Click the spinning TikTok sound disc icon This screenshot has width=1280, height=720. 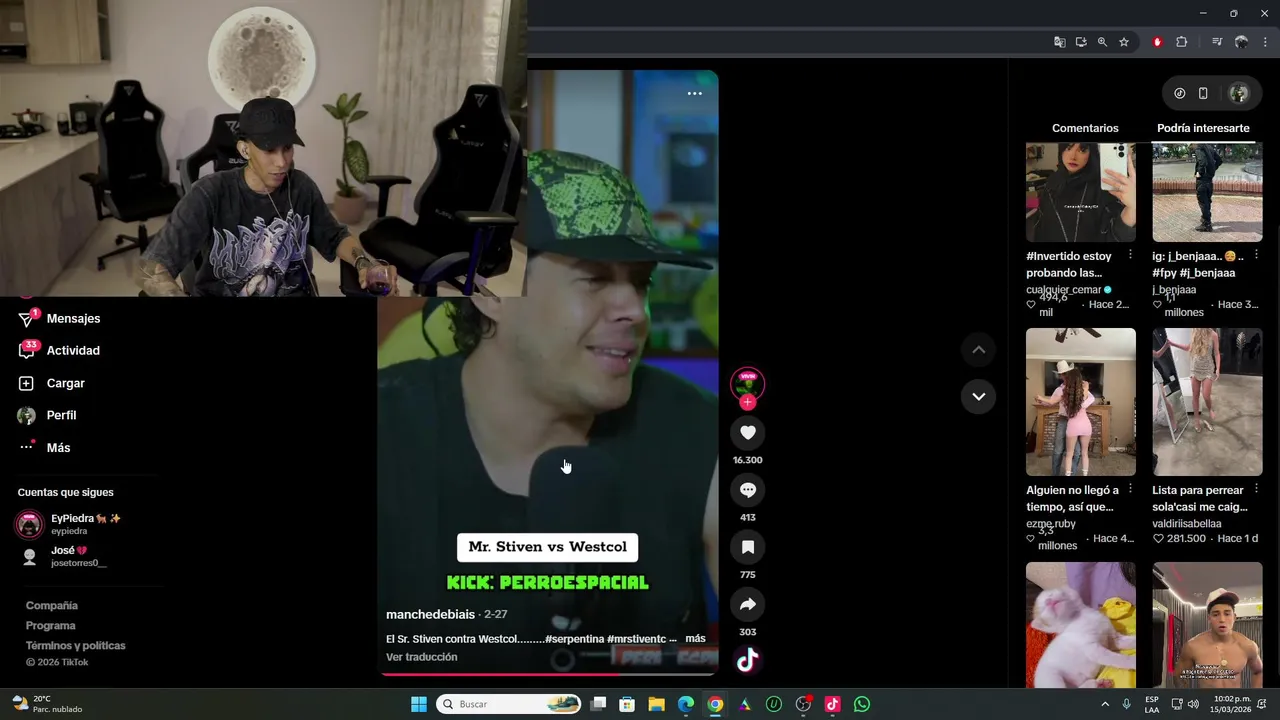(x=747, y=660)
